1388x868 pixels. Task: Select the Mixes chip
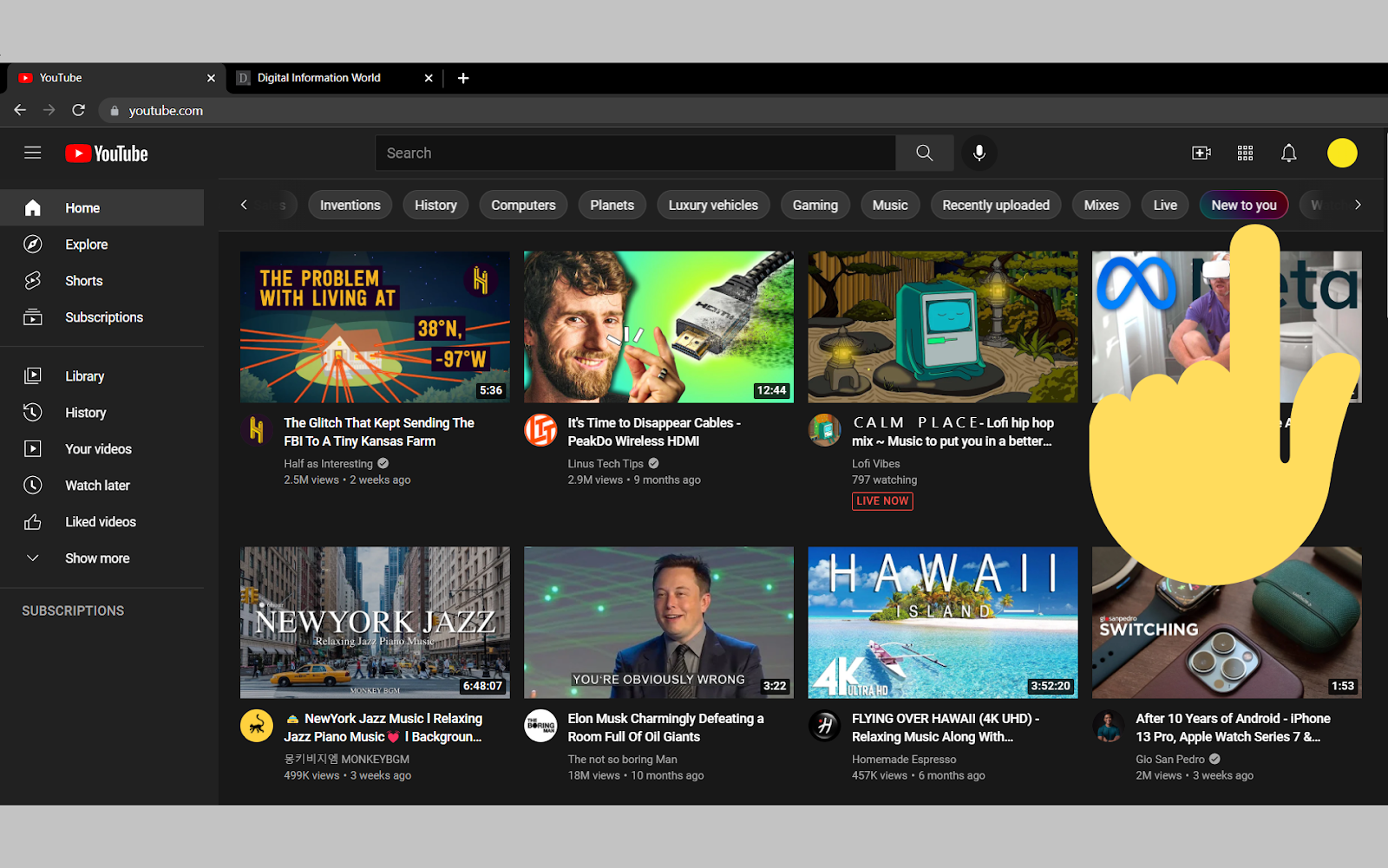(1102, 206)
